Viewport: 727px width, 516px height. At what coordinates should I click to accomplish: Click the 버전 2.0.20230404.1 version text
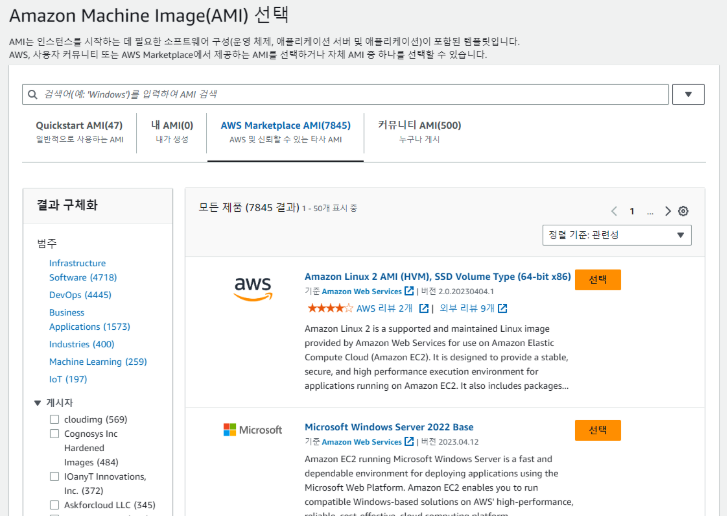coord(457,292)
